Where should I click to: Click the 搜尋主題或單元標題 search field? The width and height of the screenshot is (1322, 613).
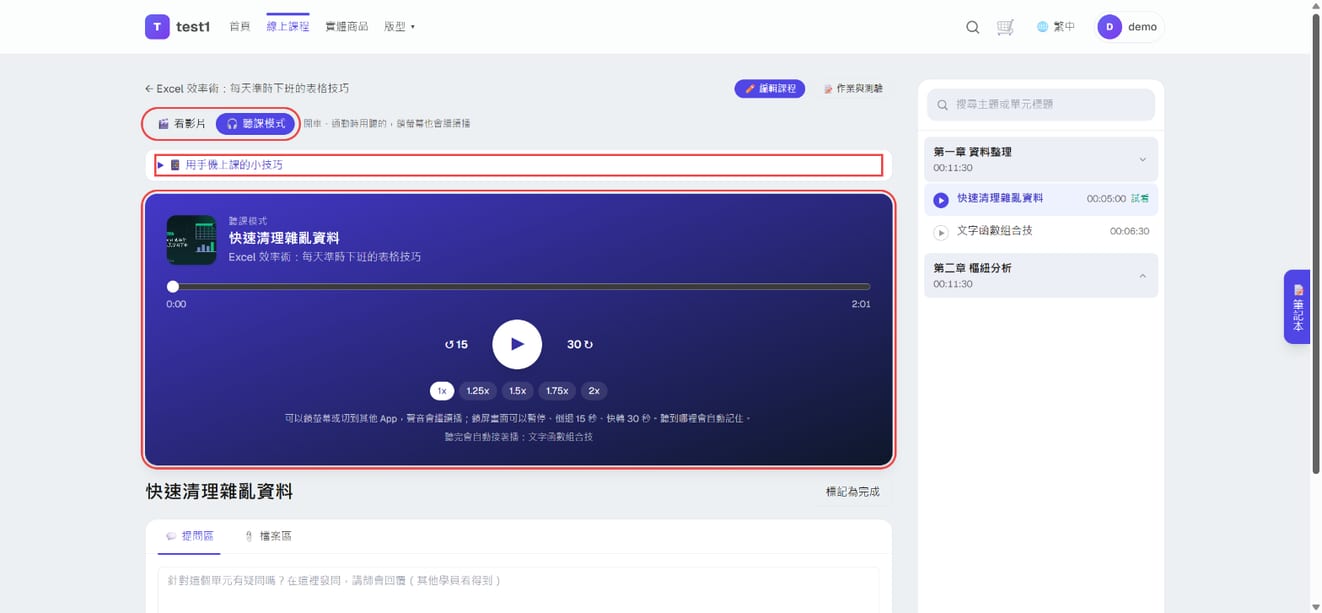click(1041, 105)
